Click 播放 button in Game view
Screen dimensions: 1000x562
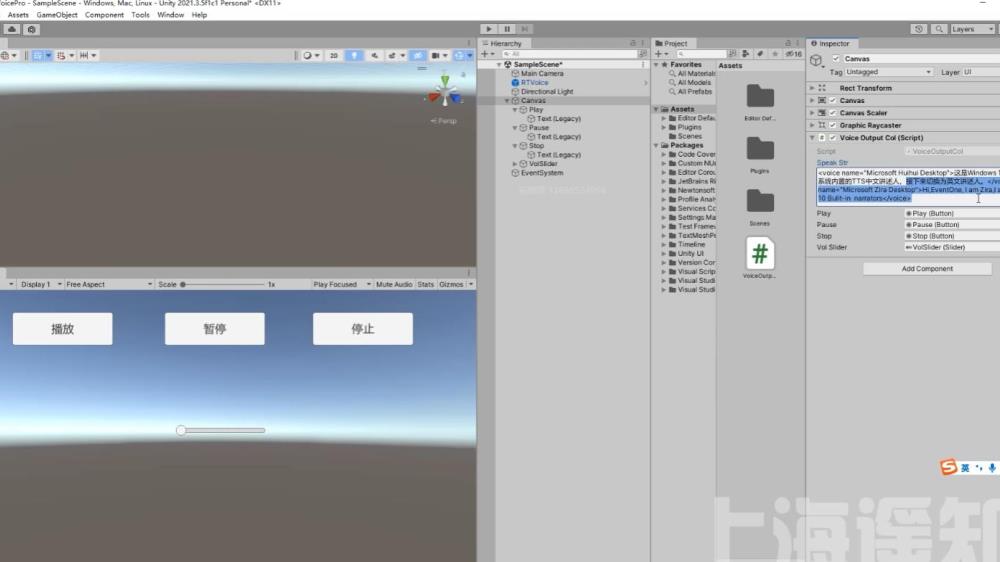point(62,329)
